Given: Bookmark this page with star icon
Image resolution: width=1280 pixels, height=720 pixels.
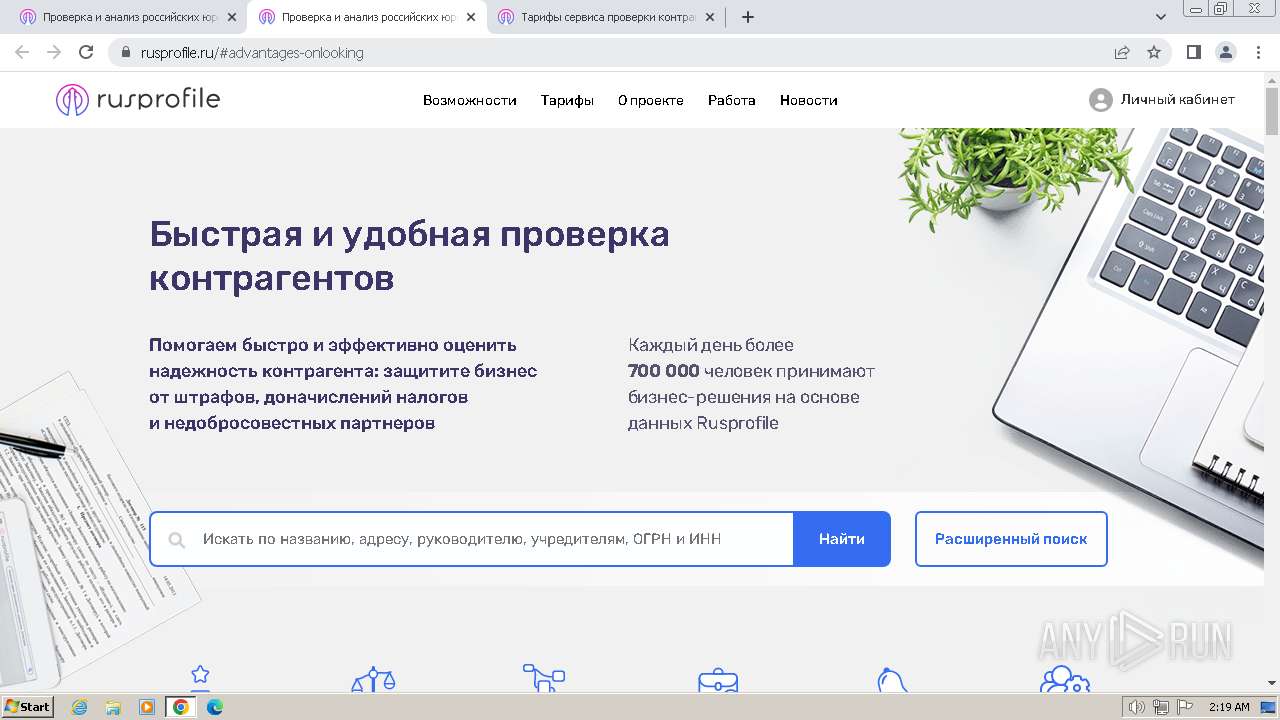Looking at the screenshot, I should (1154, 52).
